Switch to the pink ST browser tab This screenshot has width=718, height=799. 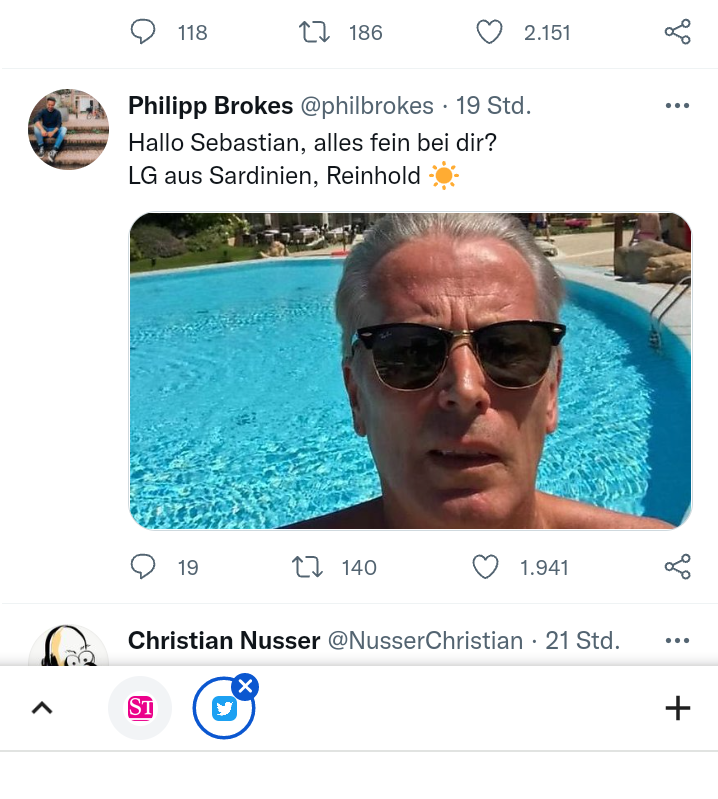coord(140,708)
